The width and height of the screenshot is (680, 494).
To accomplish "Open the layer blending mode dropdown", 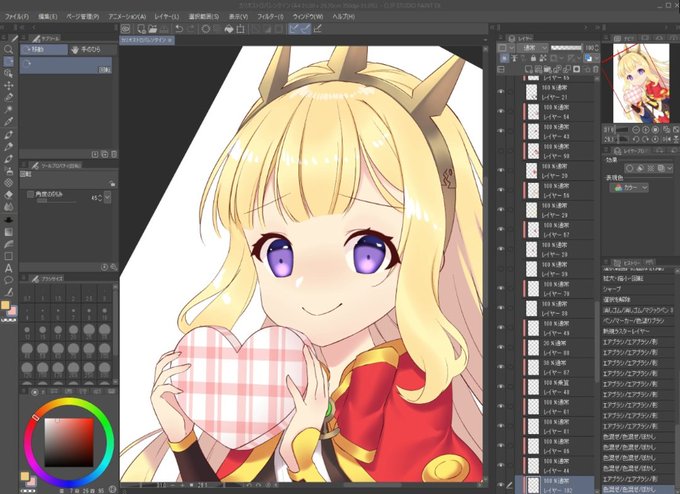I will tap(532, 47).
